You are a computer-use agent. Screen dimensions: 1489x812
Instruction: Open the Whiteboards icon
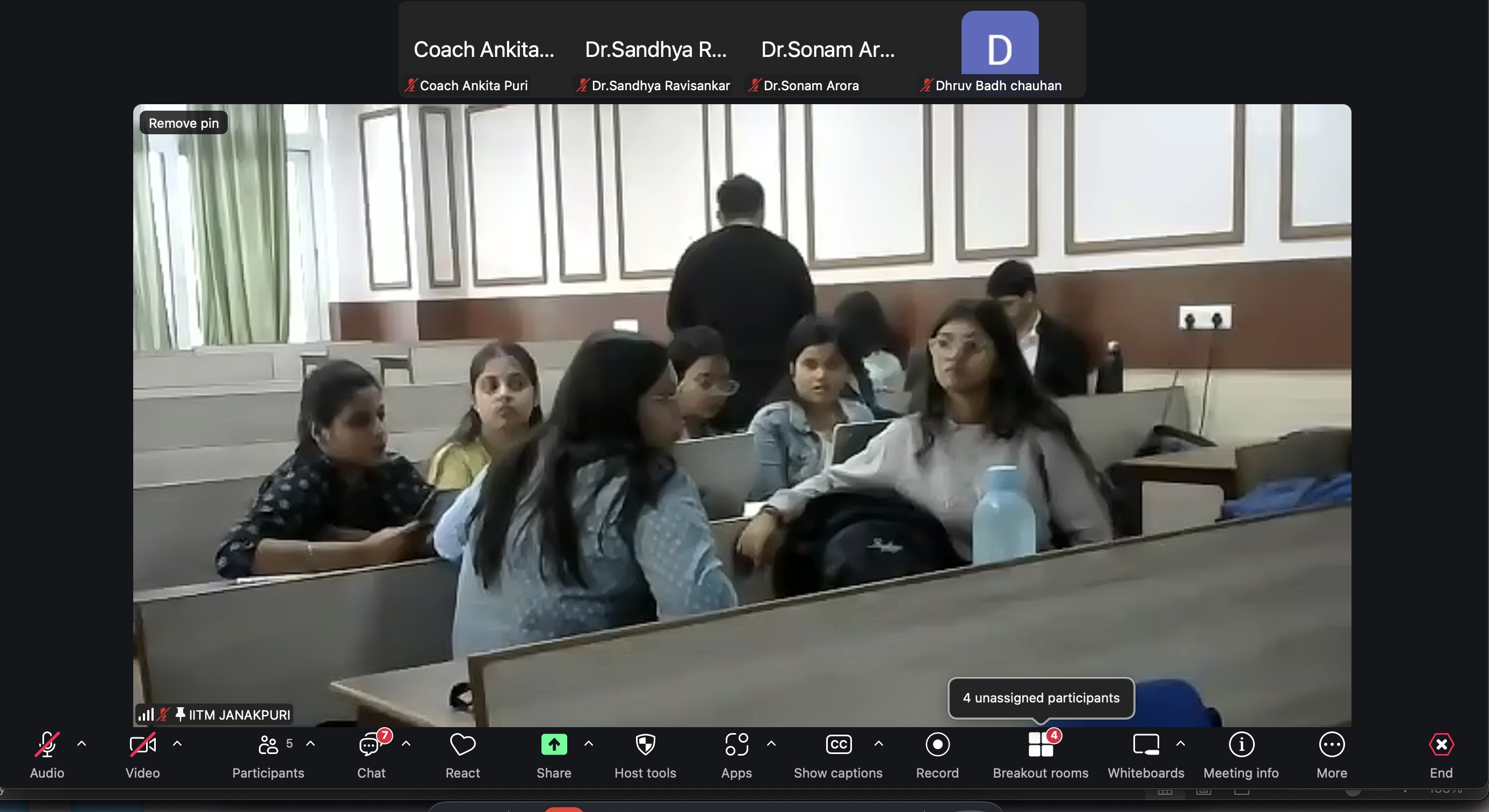[x=1146, y=745]
